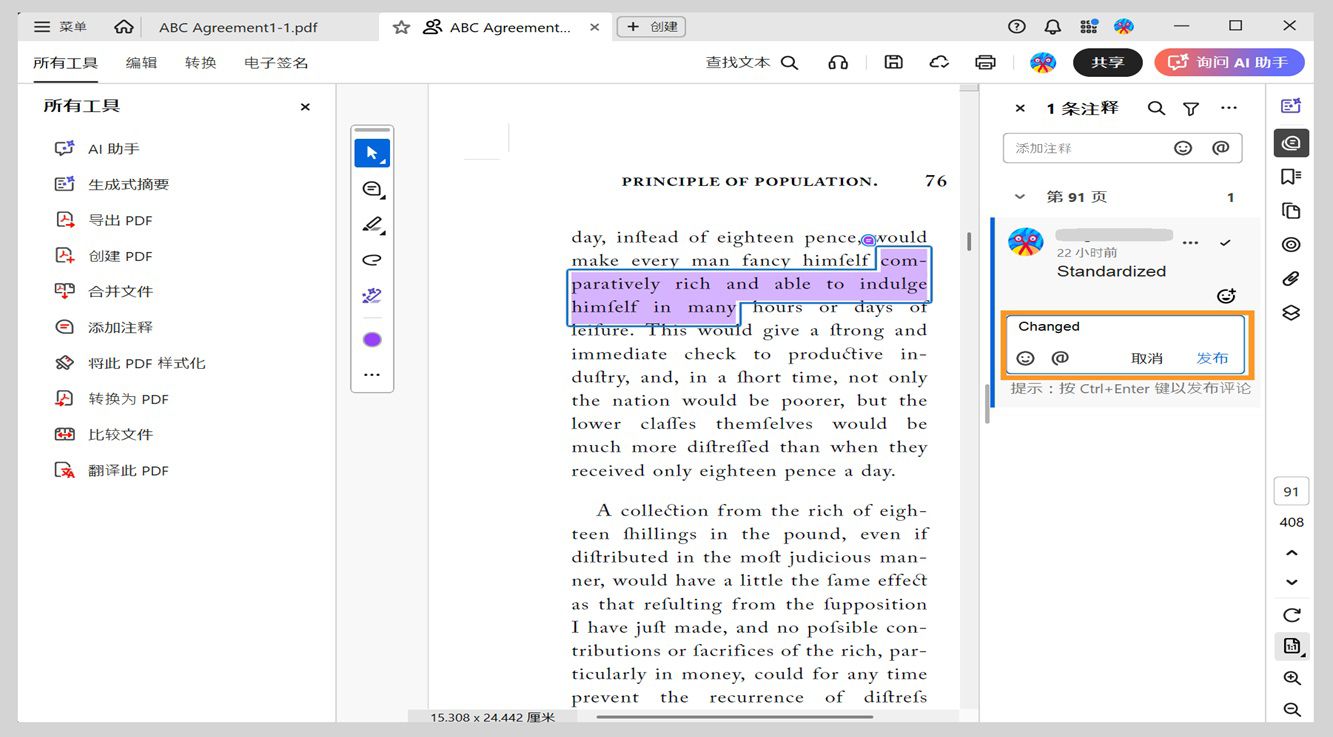The height and width of the screenshot is (737, 1333).
Task: Open the bookmarks panel icon
Action: click(1291, 177)
